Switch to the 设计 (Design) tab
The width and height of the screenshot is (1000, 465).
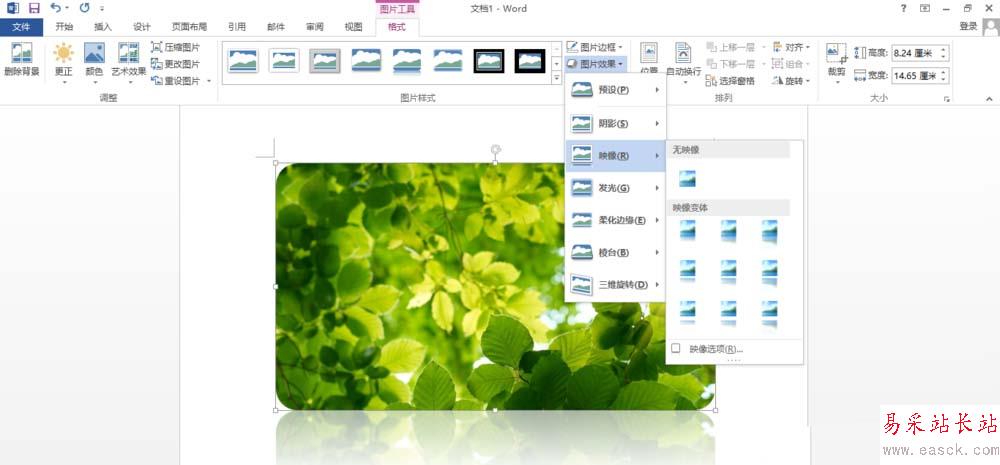click(x=142, y=27)
